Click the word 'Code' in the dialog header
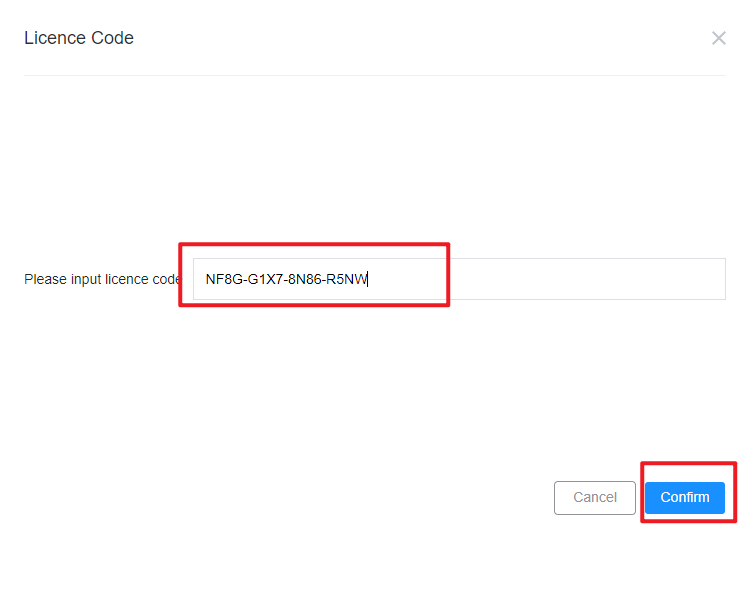Screen dimensions: 750x600 point(112,38)
